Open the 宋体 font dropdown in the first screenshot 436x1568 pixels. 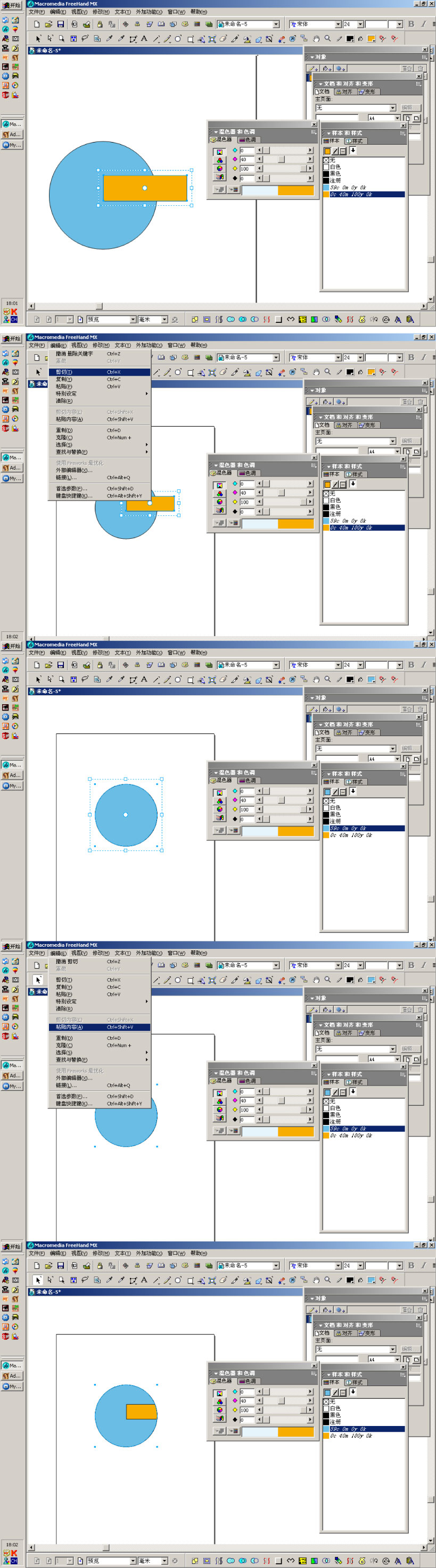338,24
